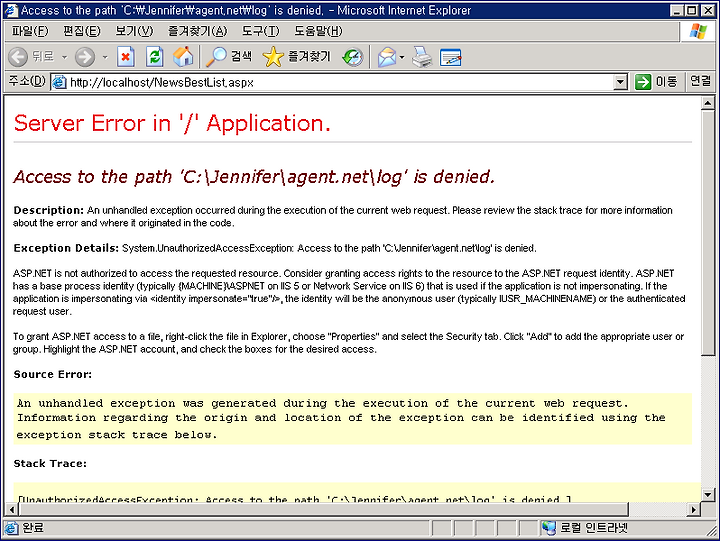720x541 pixels.
Task: Click the vertical scrollbar thumb
Action: tap(708, 232)
